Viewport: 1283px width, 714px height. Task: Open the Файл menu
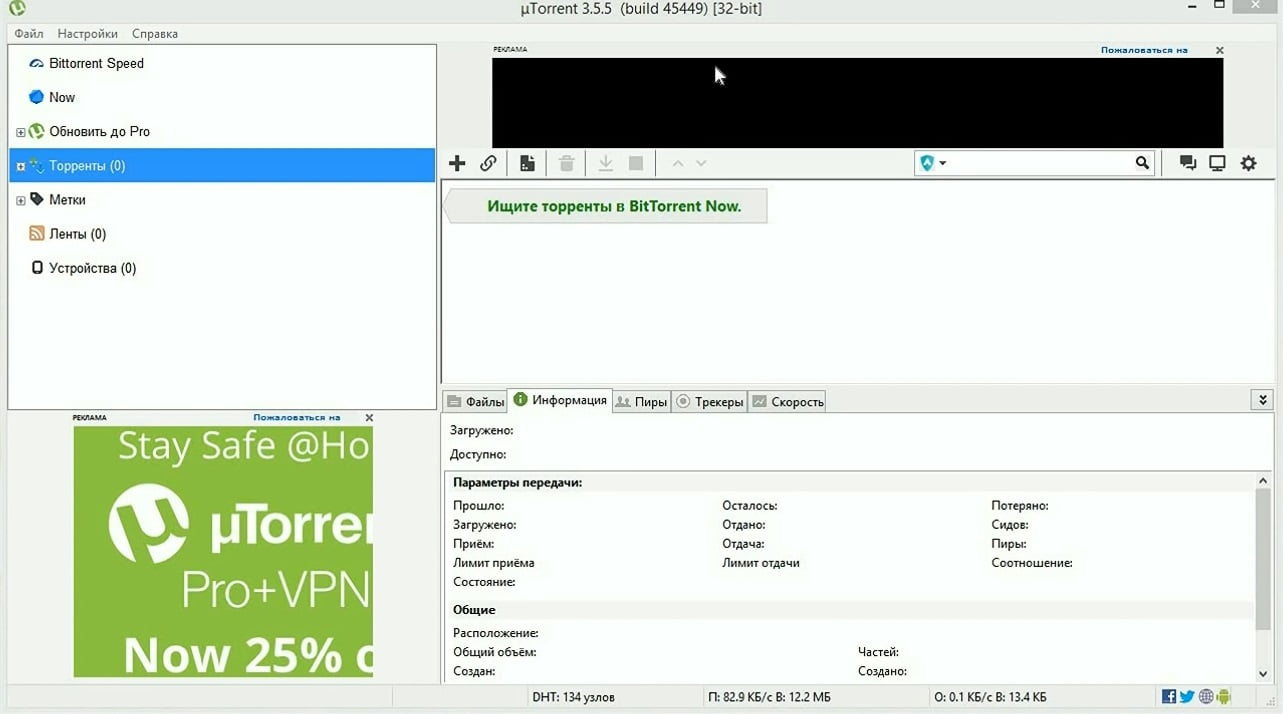coord(29,33)
